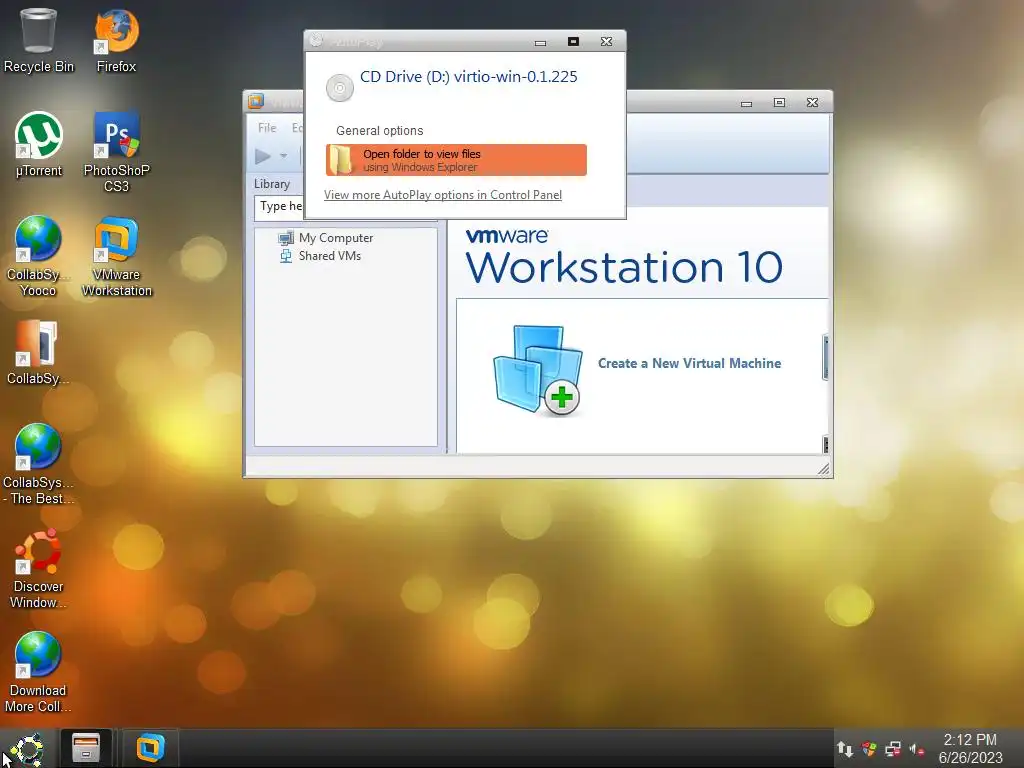Select the VMware Workstation desktop shortcut
1024x768 pixels.
[116, 256]
